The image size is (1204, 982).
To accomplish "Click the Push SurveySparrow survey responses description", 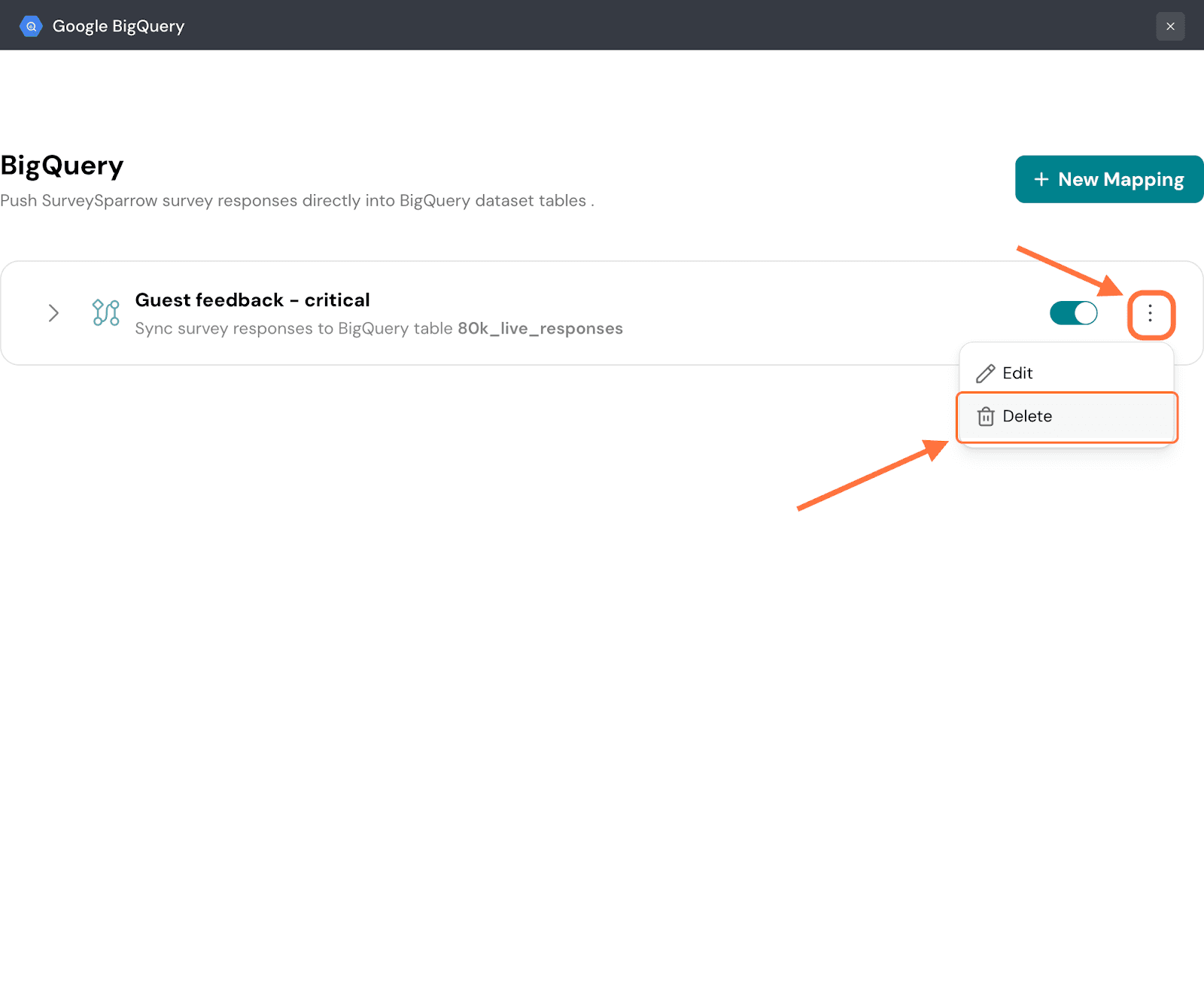I will pos(296,201).
